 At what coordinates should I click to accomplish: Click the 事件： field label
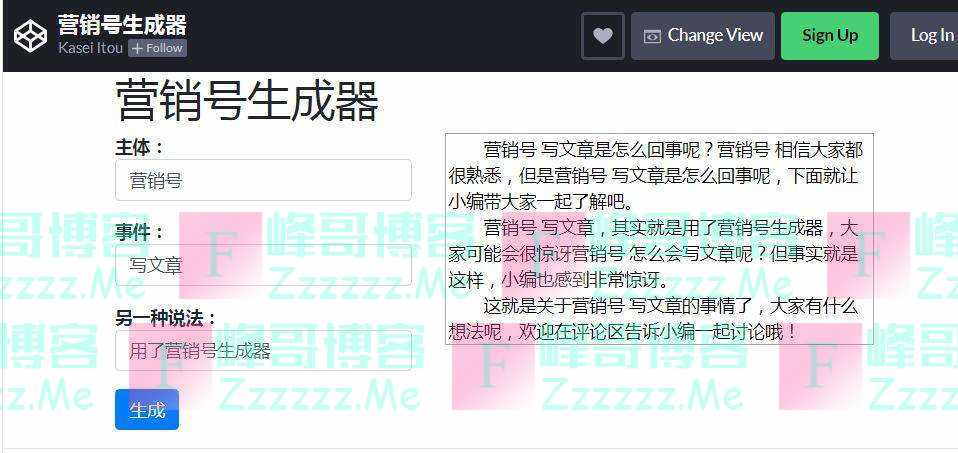tap(140, 233)
